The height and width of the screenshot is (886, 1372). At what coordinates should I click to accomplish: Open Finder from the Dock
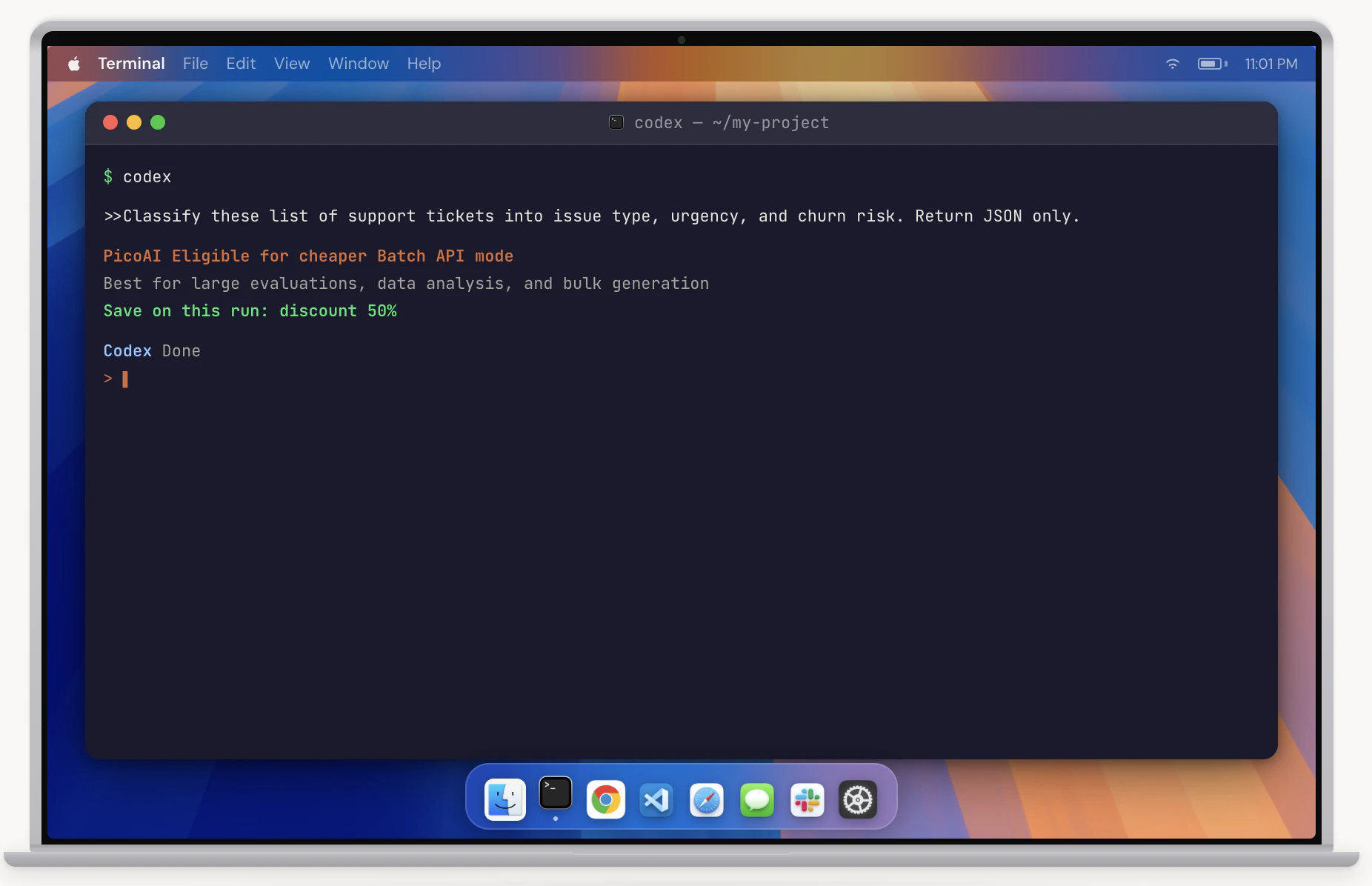[x=504, y=799]
